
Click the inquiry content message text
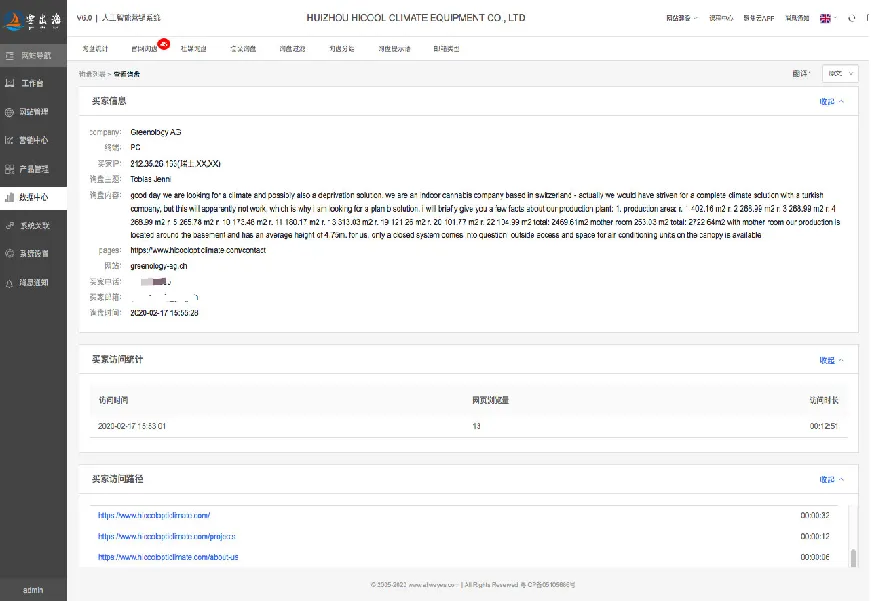tap(485, 215)
